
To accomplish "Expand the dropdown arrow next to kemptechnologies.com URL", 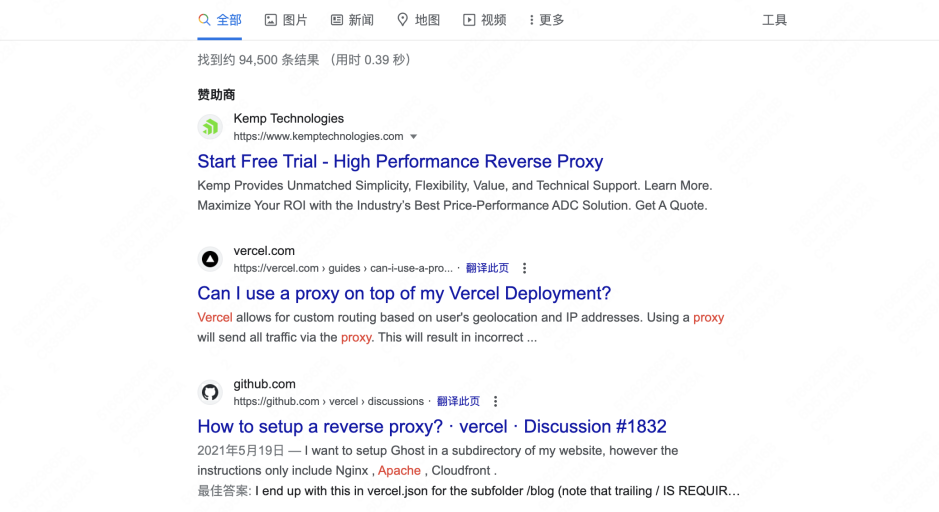I will (413, 137).
